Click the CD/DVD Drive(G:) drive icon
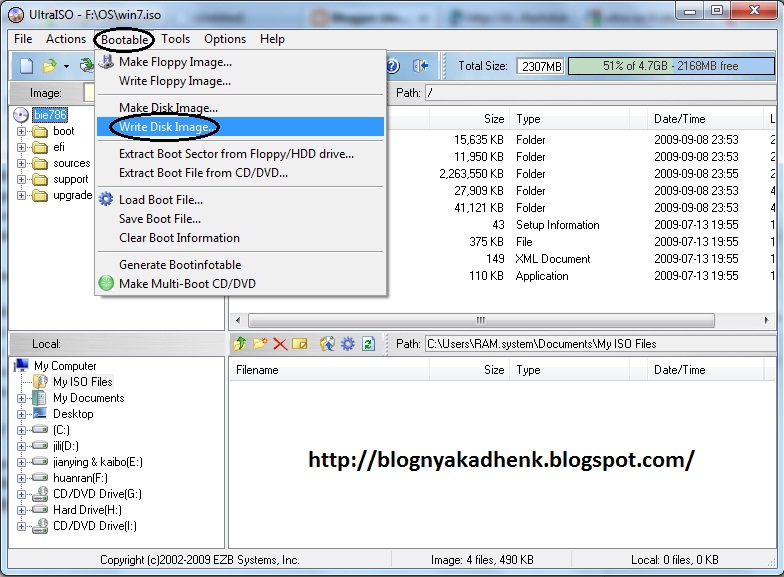The image size is (784, 577). coord(40,494)
